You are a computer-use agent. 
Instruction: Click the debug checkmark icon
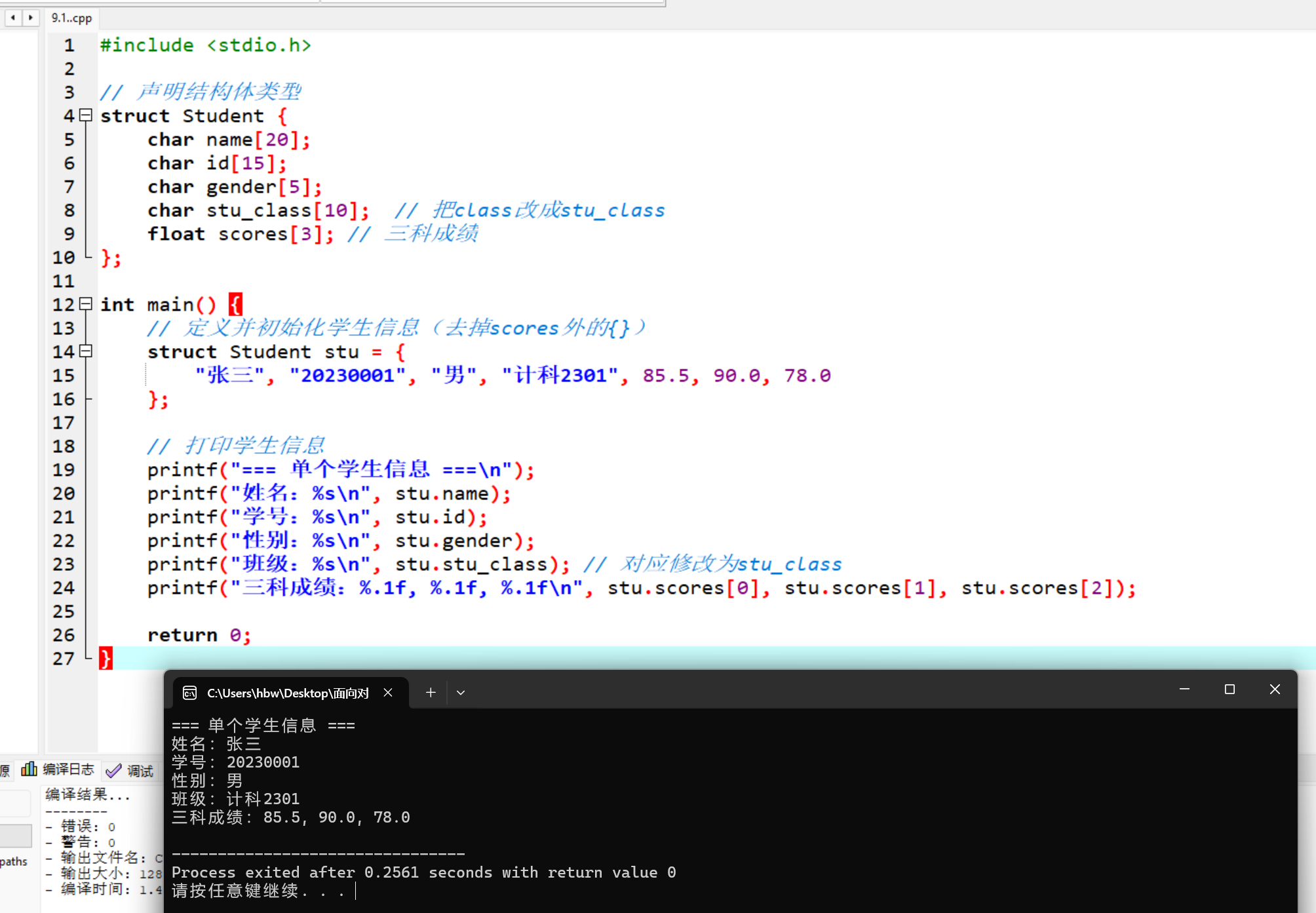(x=113, y=771)
